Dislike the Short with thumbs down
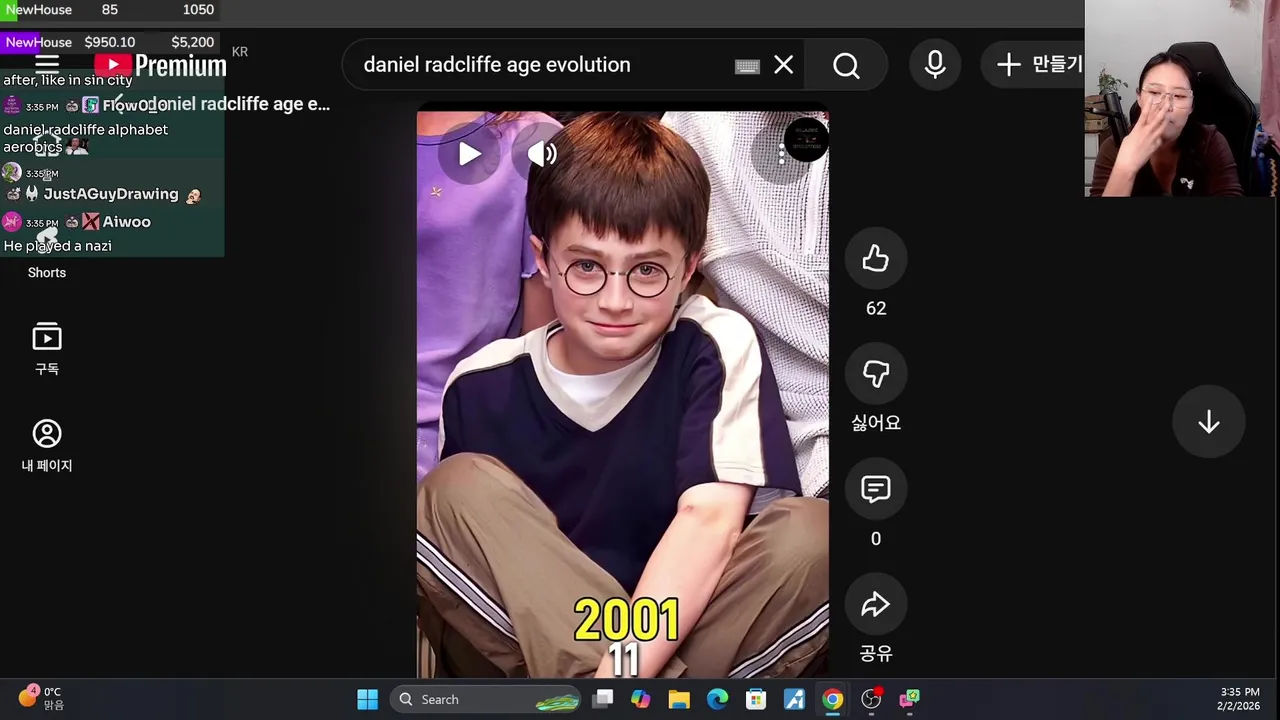1280x720 pixels. pyautogui.click(x=875, y=374)
